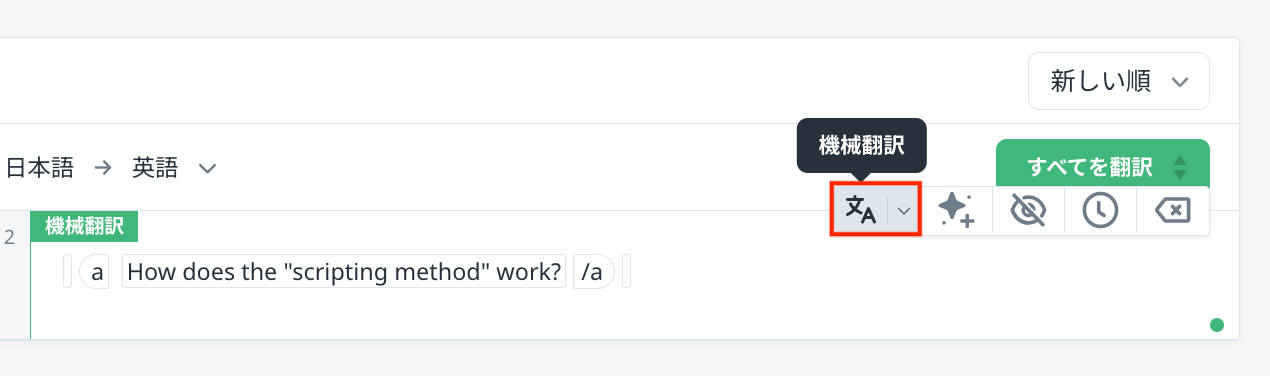Click the arrow between 日本語 and 英語

(103, 168)
